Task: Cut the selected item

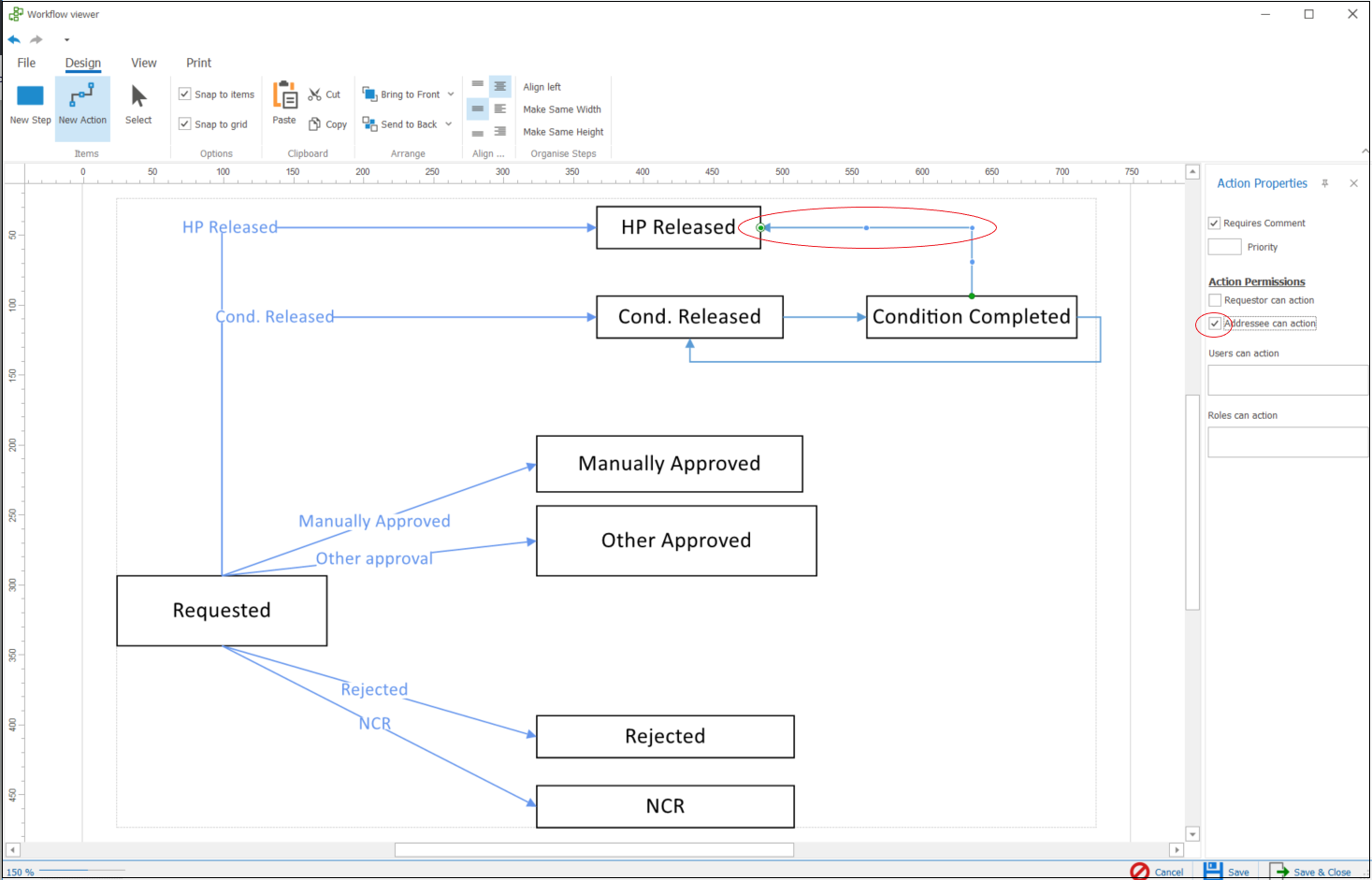Action: pyautogui.click(x=325, y=94)
